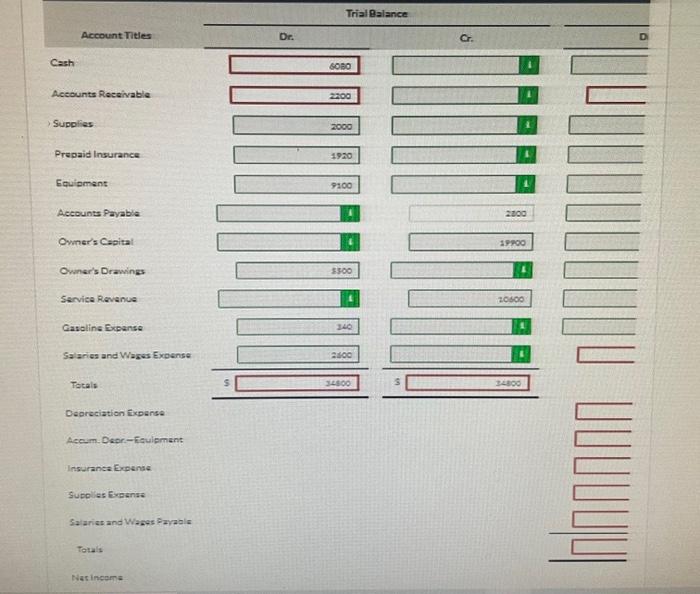Screen dimensions: 700x594
Task: Click the debit Totals field of Trial Balance
Action: (x=297, y=383)
